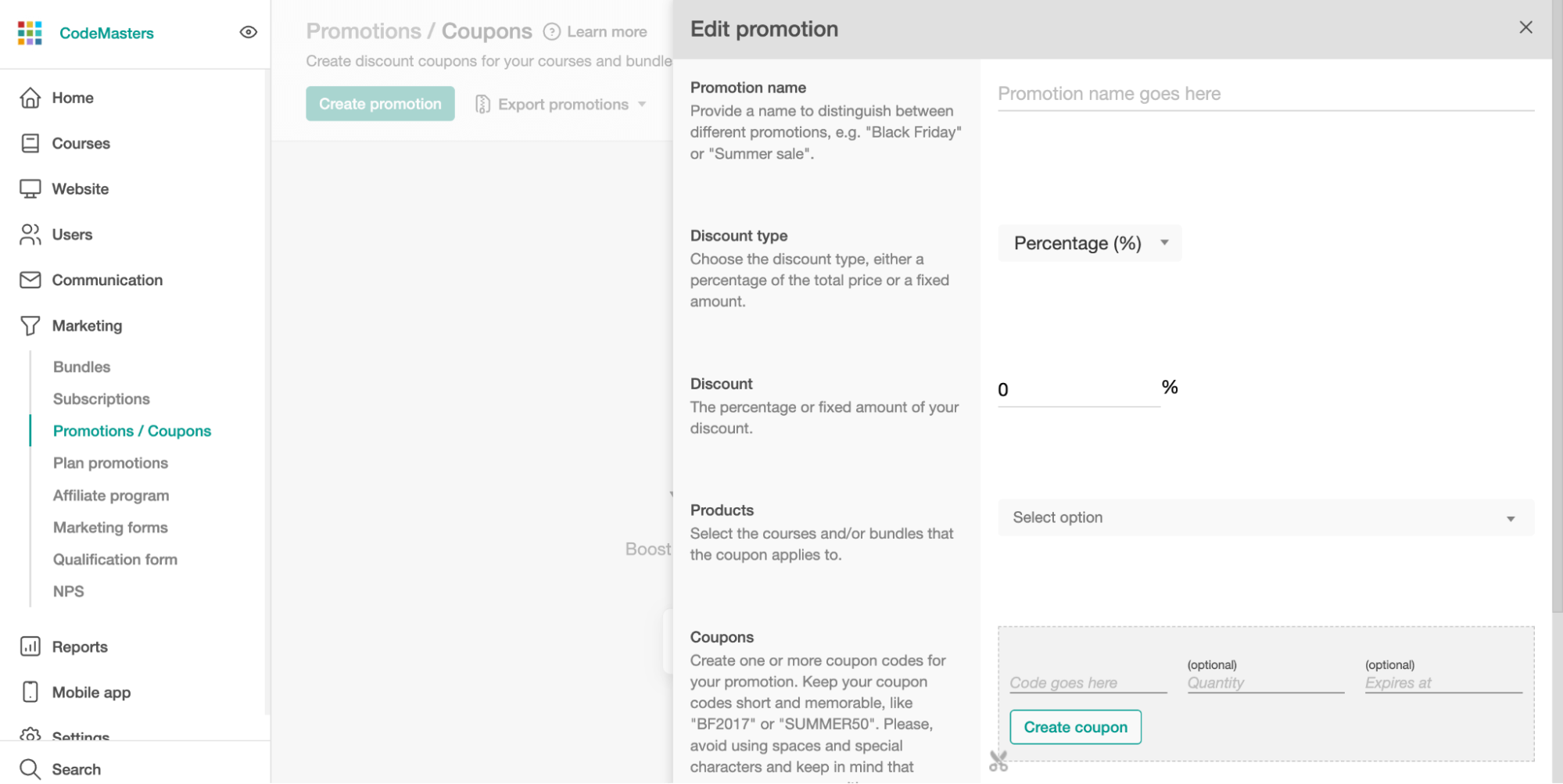Screen dimensions: 1563x784
Task: Click the Website monitor icon
Action: coord(30,189)
